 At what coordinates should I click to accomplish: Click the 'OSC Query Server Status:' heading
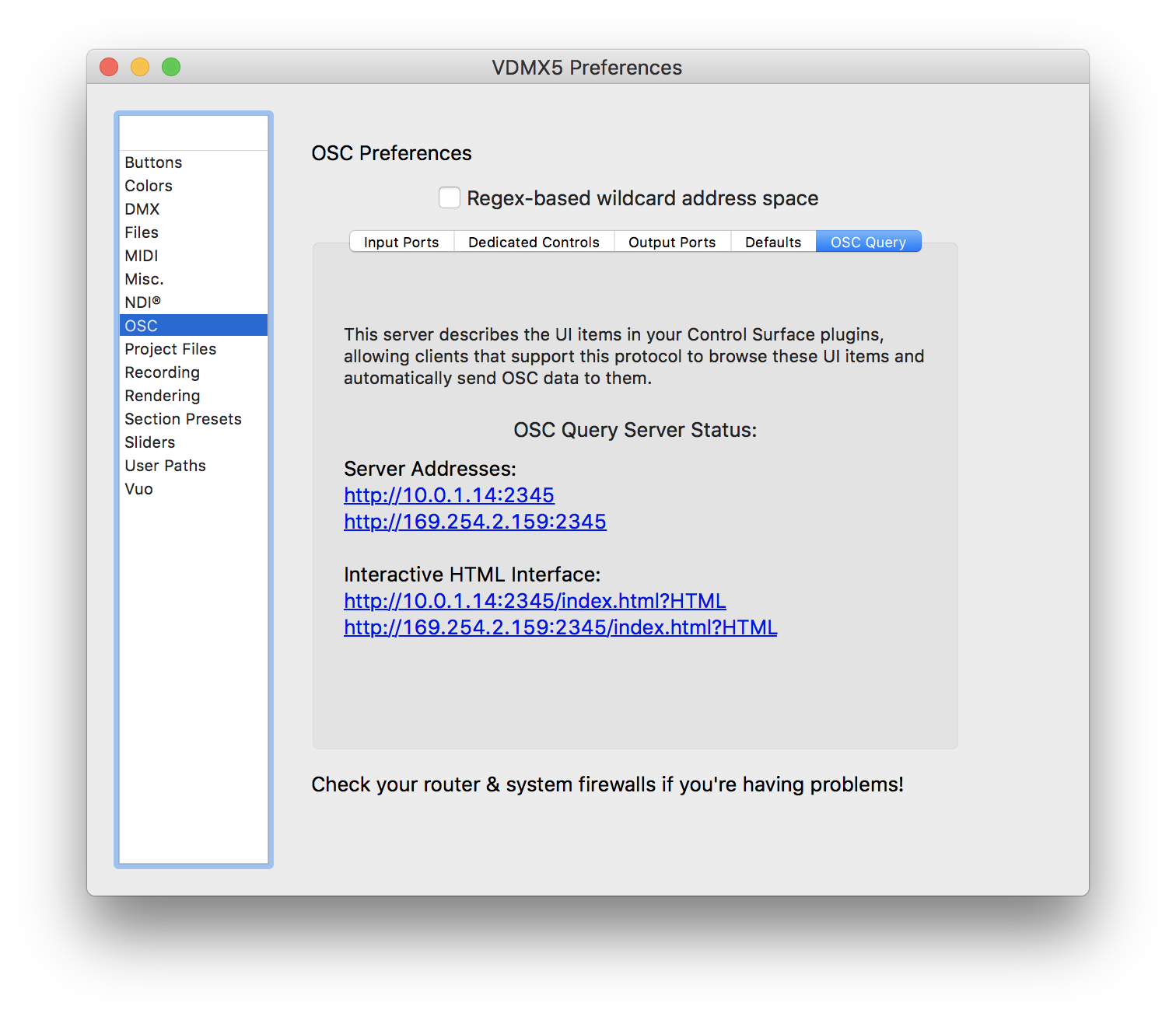click(635, 430)
